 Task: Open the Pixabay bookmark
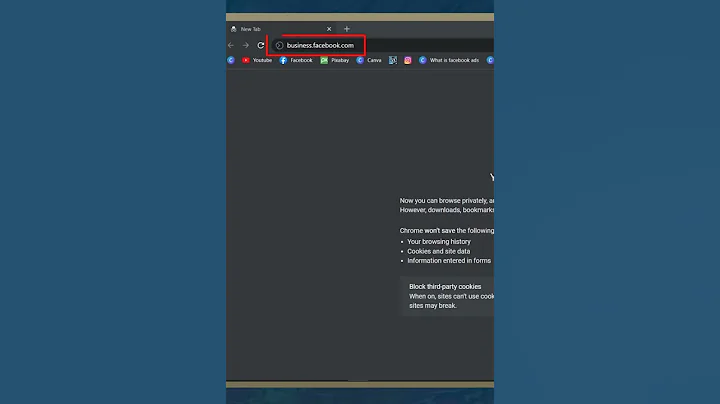pyautogui.click(x=335, y=60)
